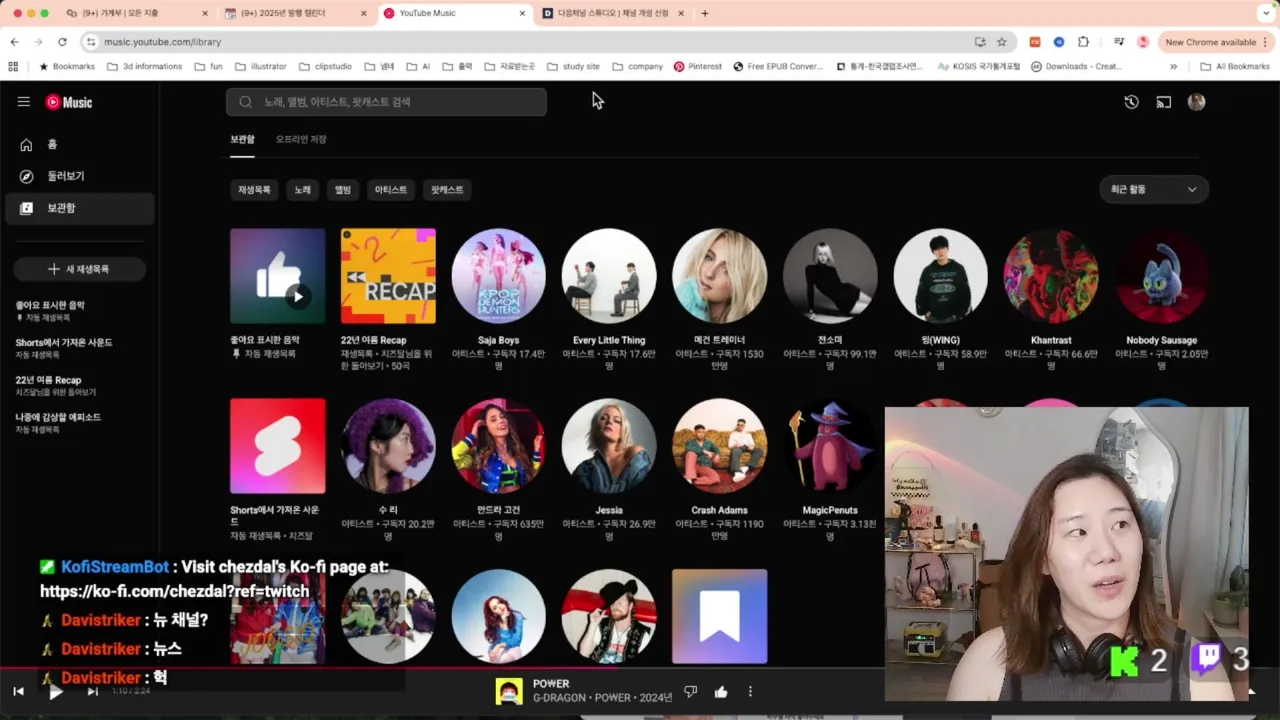This screenshot has height=720, width=1280.
Task: Expand the sort dropdown 최근 활동
Action: pyautogui.click(x=1154, y=189)
